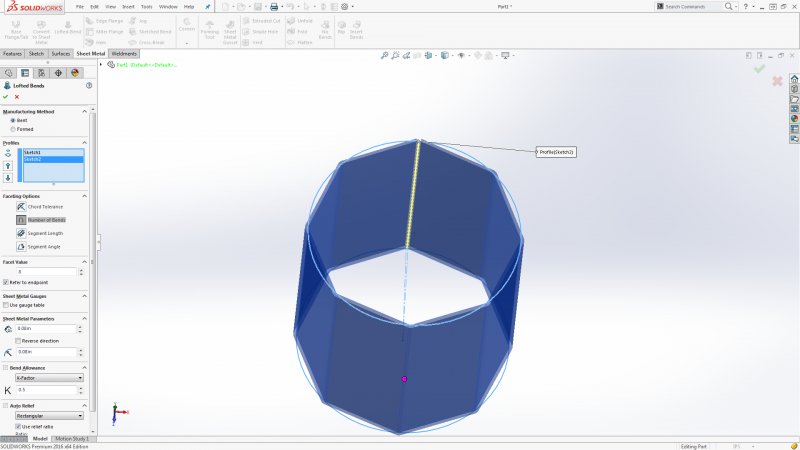Switch to the Surfaces tab
The height and width of the screenshot is (450, 800).
point(61,54)
